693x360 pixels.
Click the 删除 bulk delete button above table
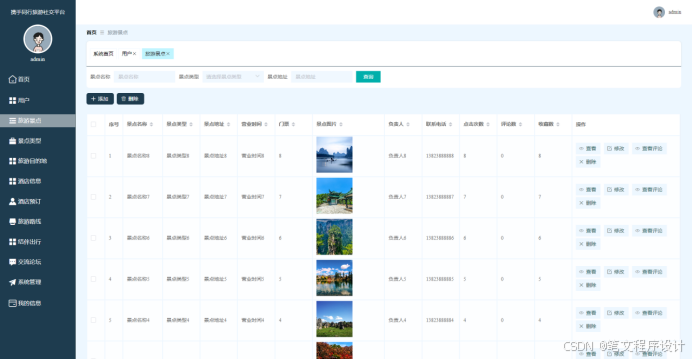tap(130, 99)
